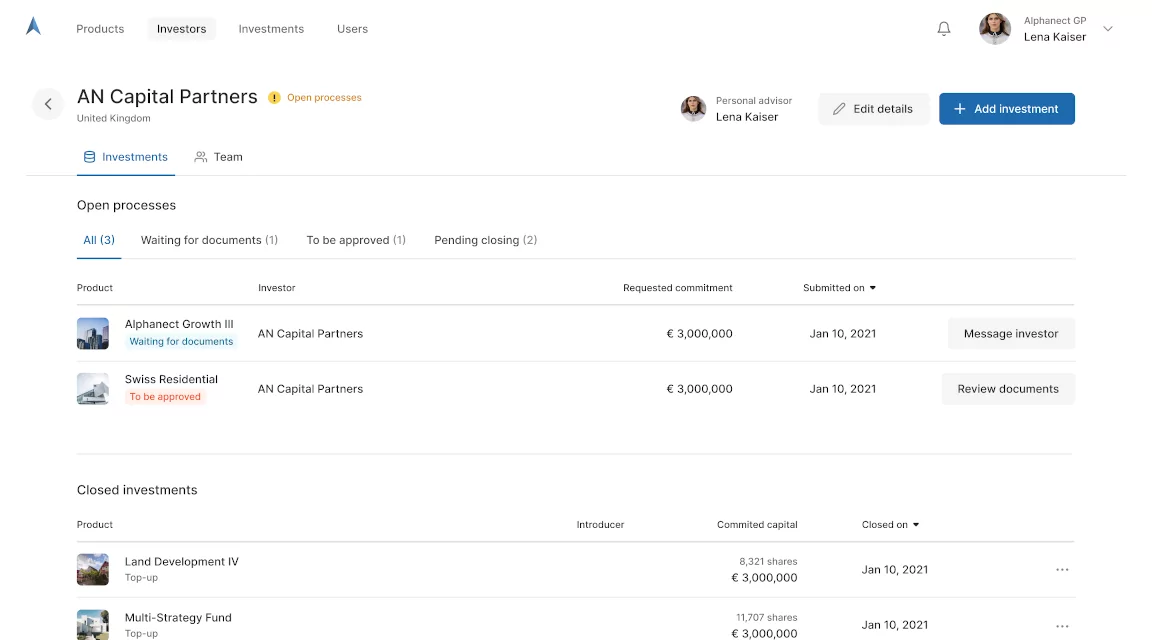This screenshot has height=640, width=1152.
Task: Click the To be approved status badge
Action: pyautogui.click(x=165, y=397)
